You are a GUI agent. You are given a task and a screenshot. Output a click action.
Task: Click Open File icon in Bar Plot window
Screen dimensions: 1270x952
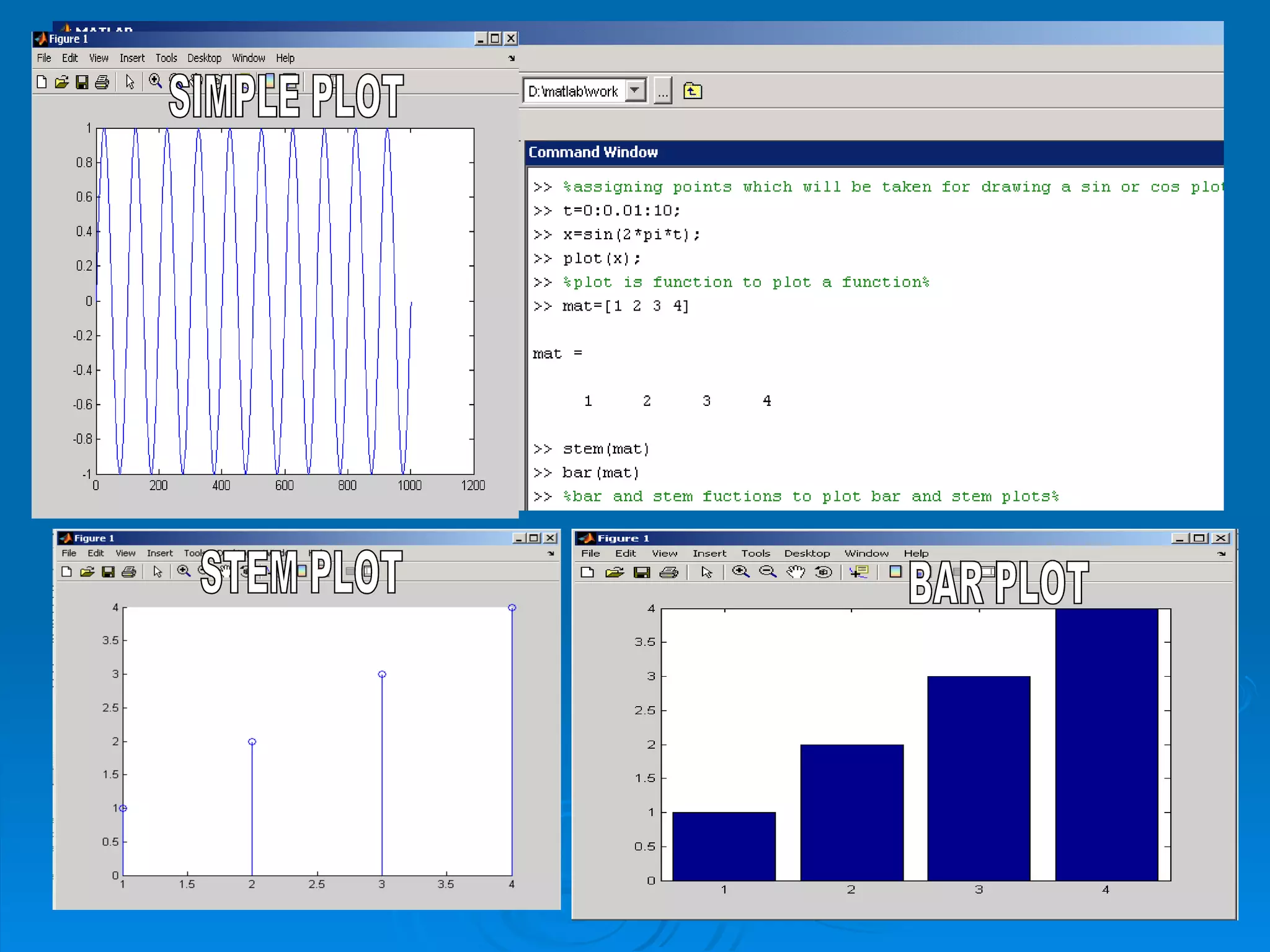click(x=615, y=572)
